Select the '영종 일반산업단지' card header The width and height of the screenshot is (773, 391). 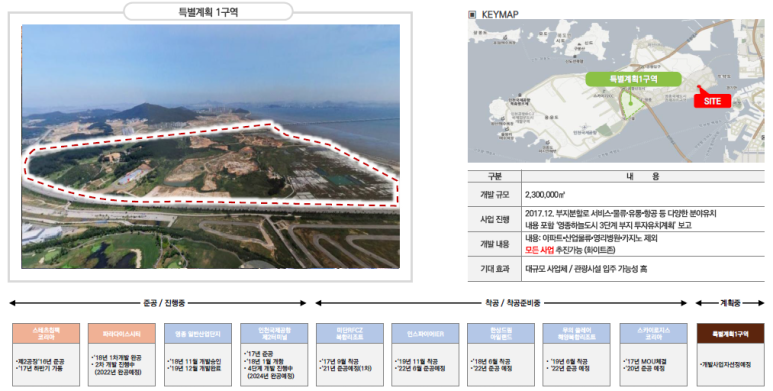[x=198, y=333]
